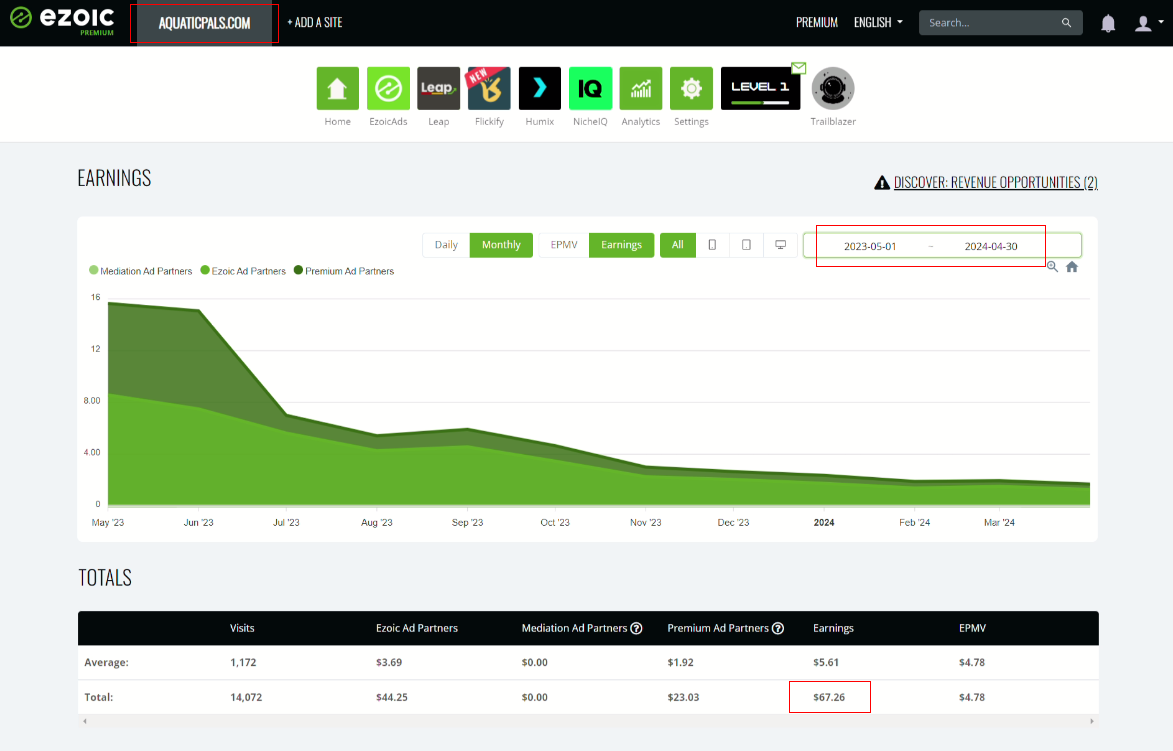This screenshot has width=1173, height=751.
Task: Open the Premium menu item
Action: (x=817, y=22)
